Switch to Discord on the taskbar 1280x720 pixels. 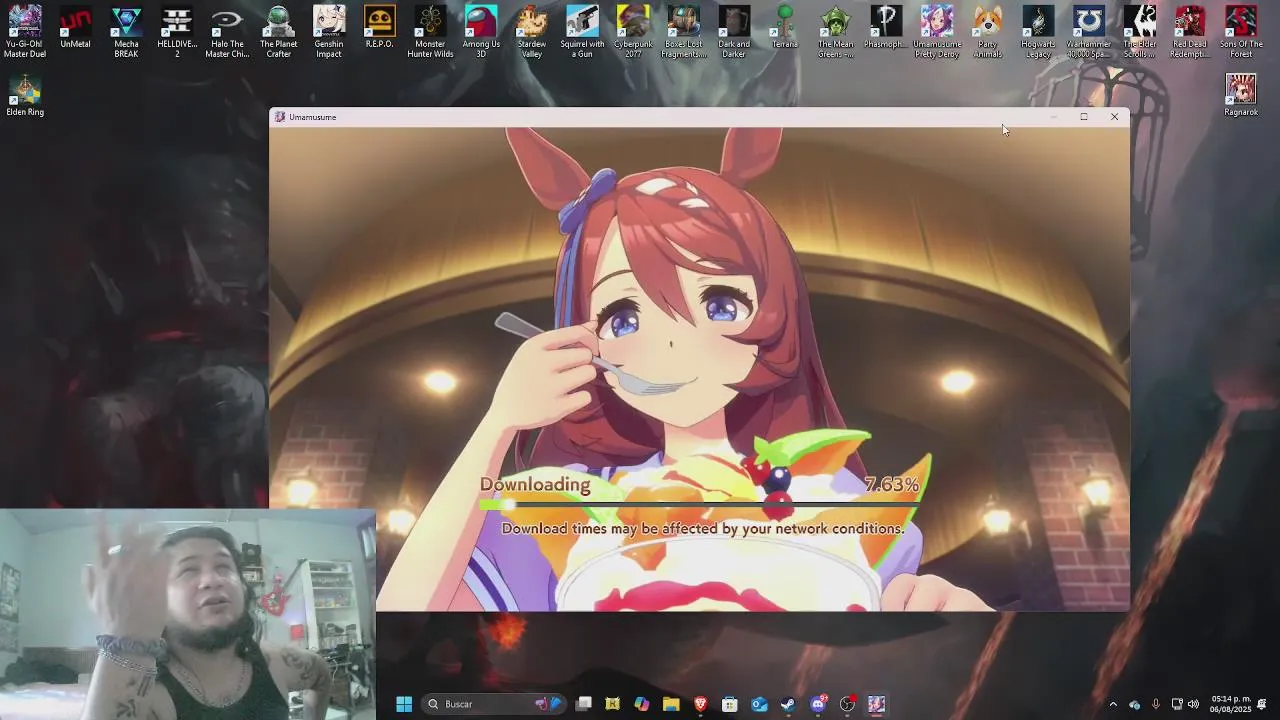(x=818, y=704)
